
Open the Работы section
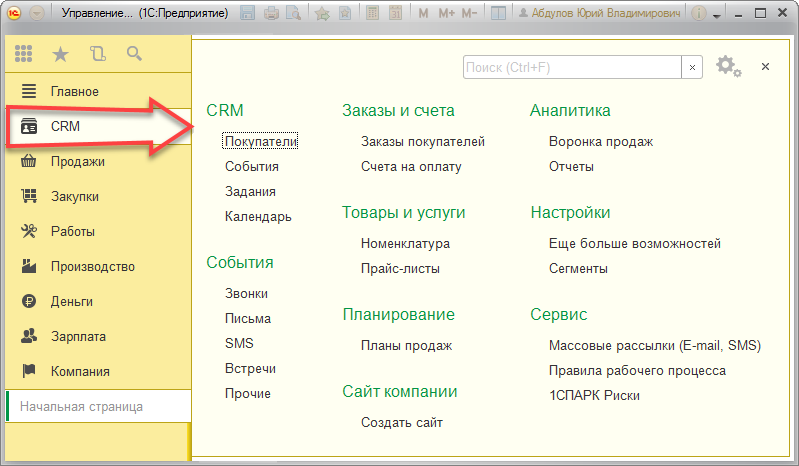98,231
